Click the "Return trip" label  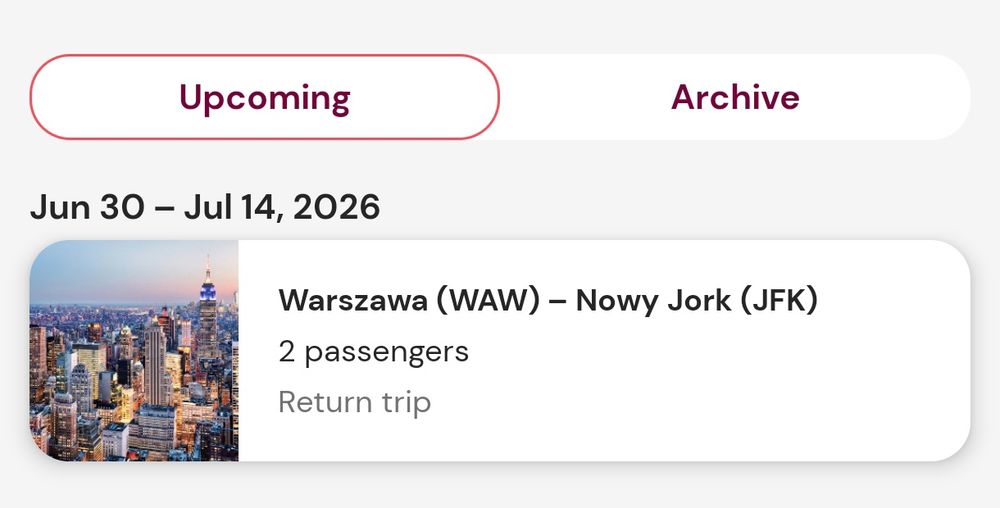(x=354, y=402)
